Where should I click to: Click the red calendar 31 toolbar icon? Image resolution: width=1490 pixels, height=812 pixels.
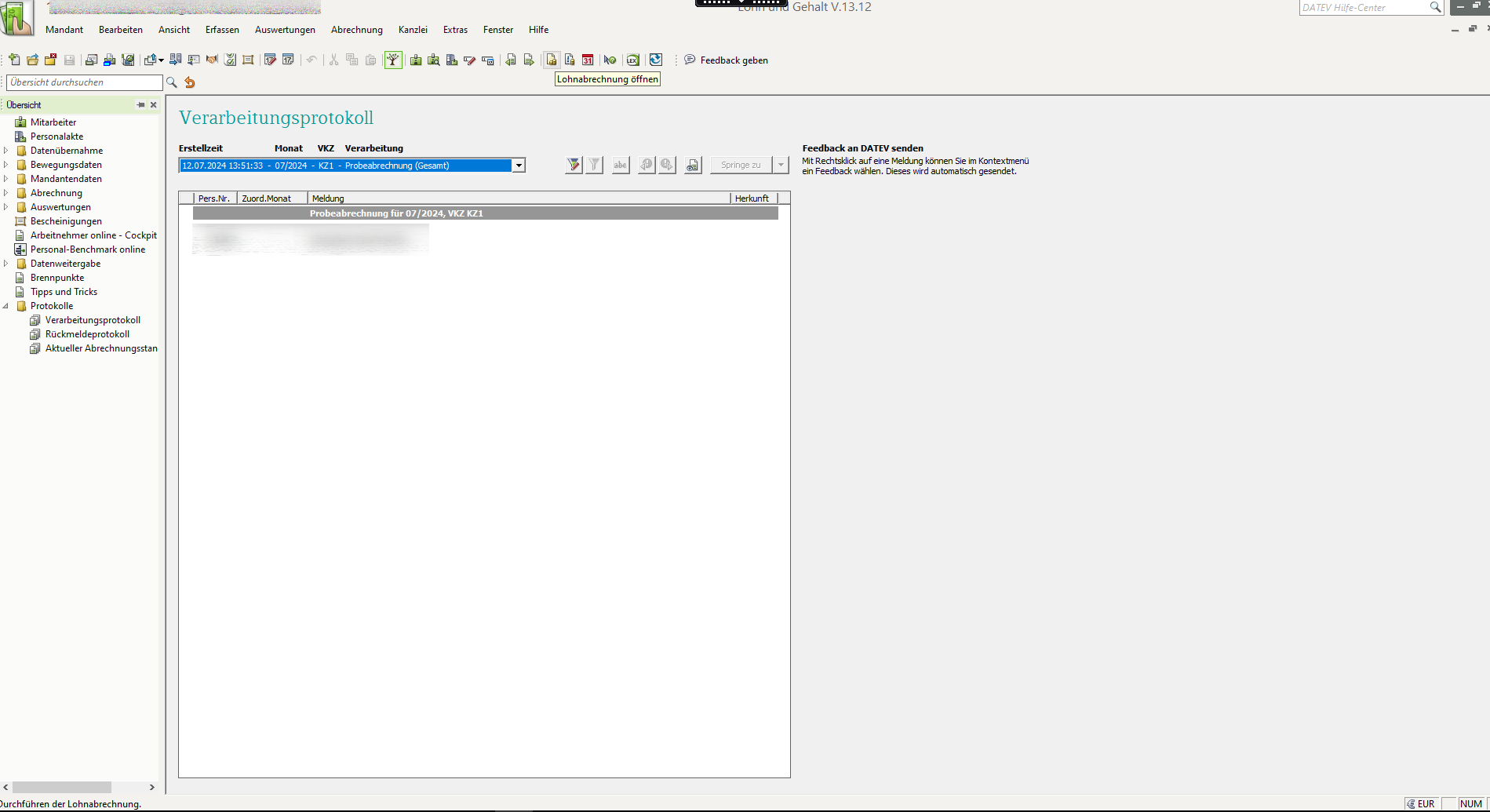click(588, 60)
